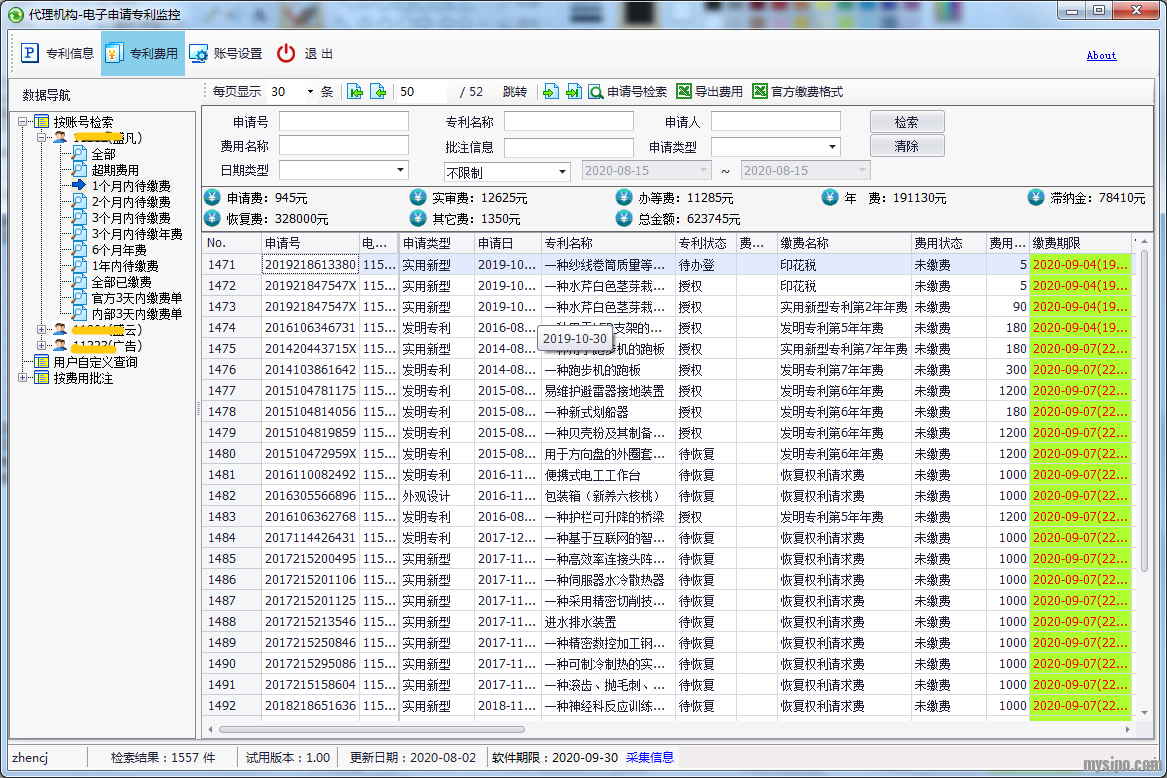Expand the 按费用批注 tree node
Viewport: 1167px width, 778px height.
coord(24,378)
